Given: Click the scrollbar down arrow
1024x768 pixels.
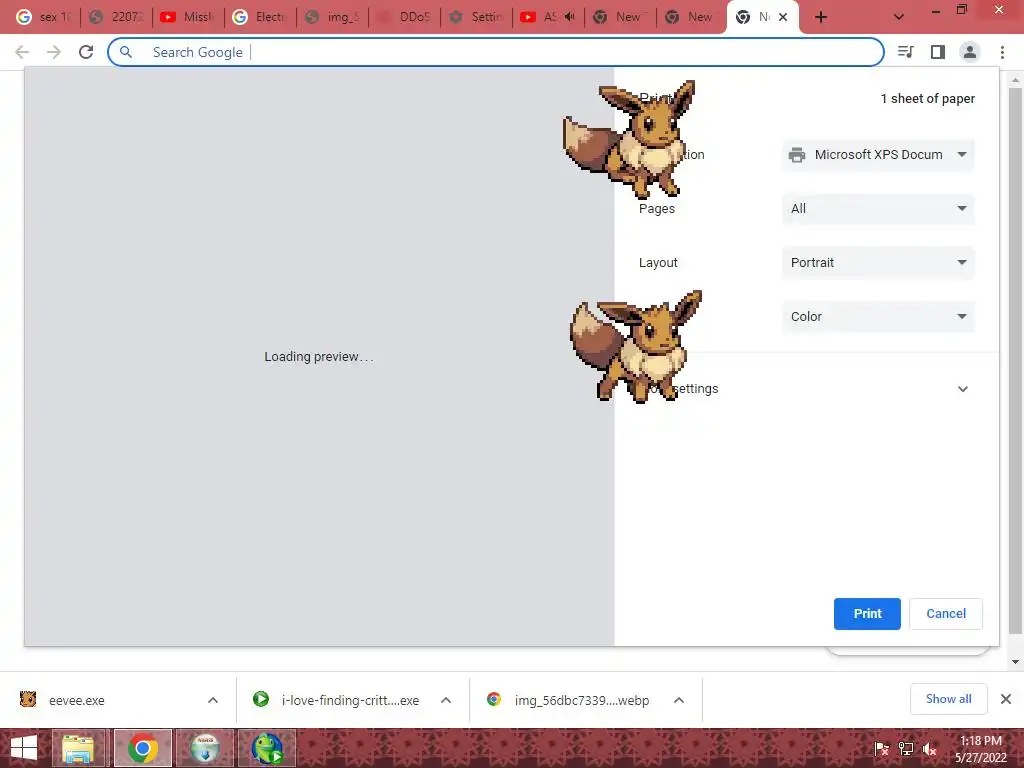Looking at the screenshot, I should tap(1015, 662).
